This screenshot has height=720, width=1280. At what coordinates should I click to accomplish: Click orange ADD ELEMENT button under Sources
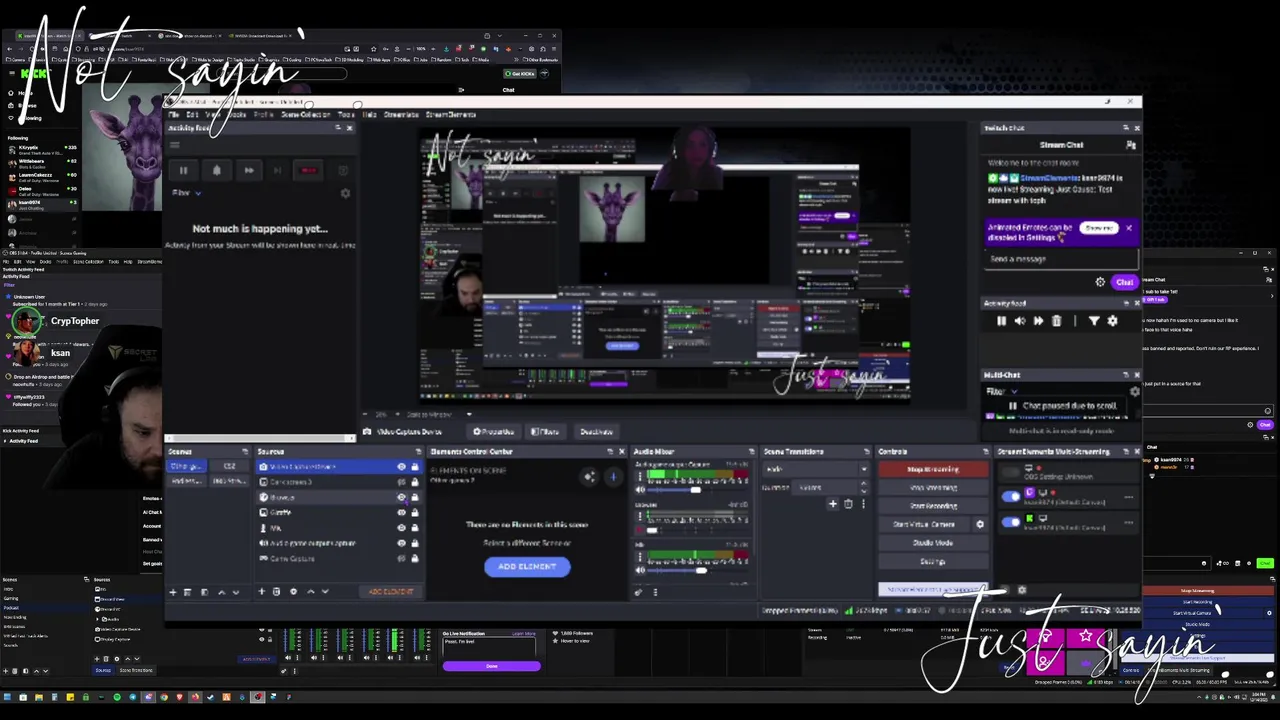click(x=391, y=592)
